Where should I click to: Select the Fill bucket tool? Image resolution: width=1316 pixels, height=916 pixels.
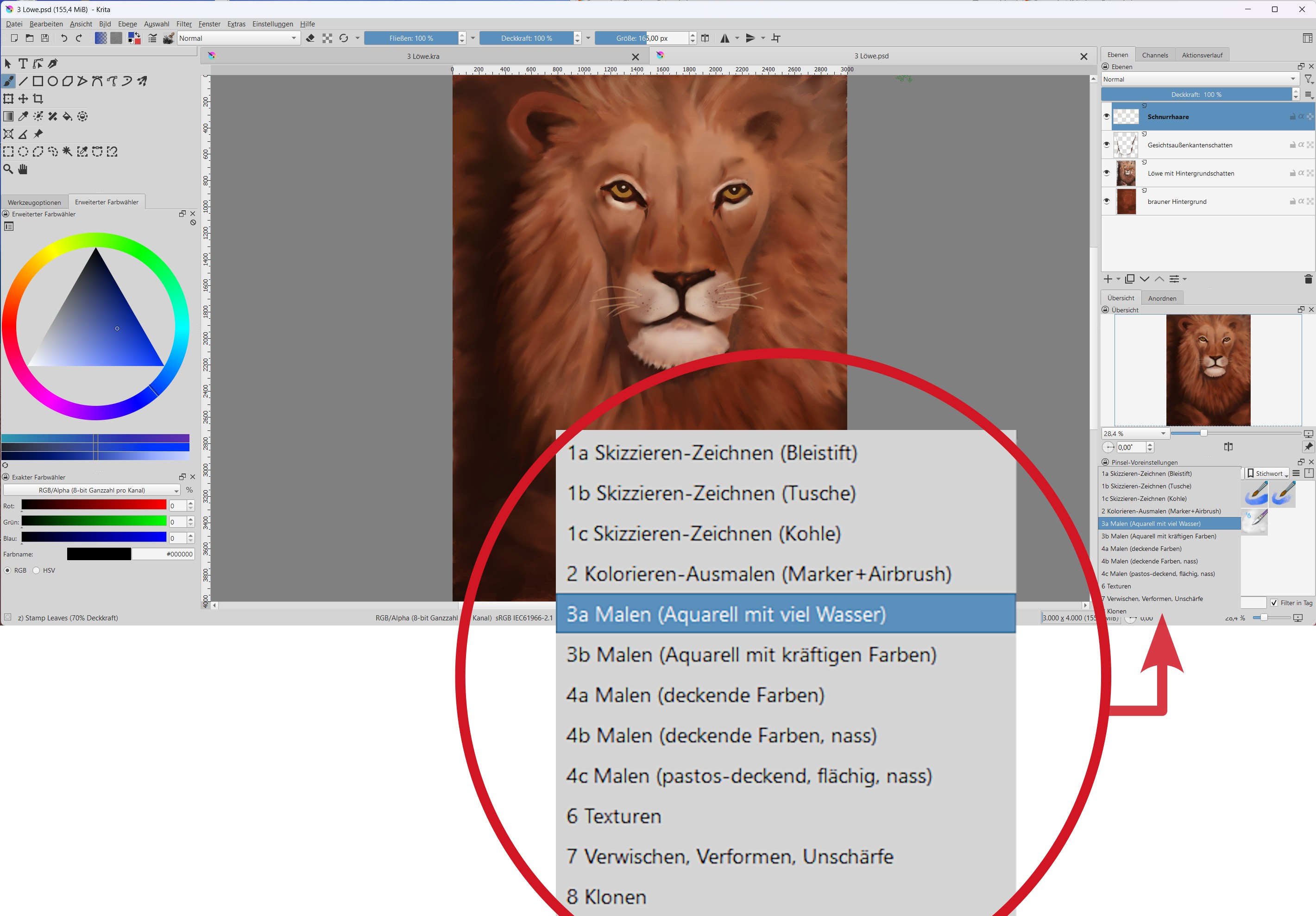[67, 116]
